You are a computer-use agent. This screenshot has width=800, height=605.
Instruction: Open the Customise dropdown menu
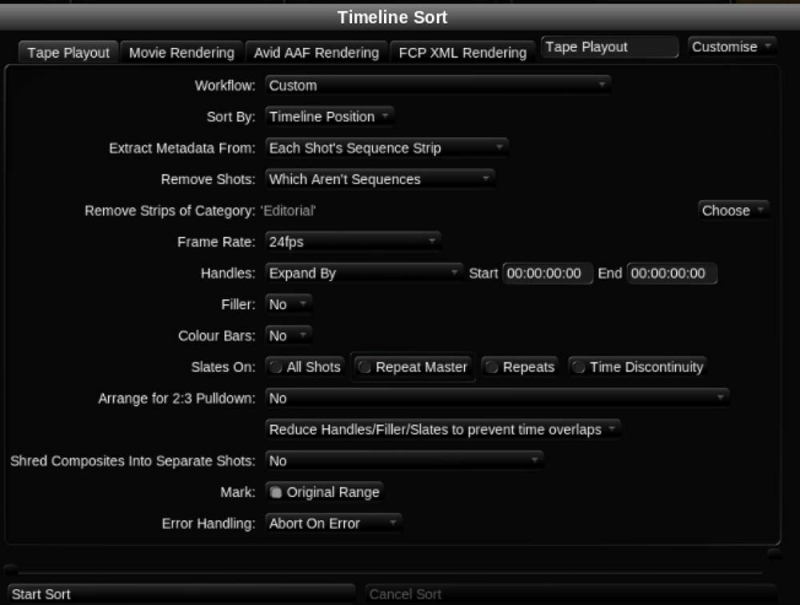732,47
